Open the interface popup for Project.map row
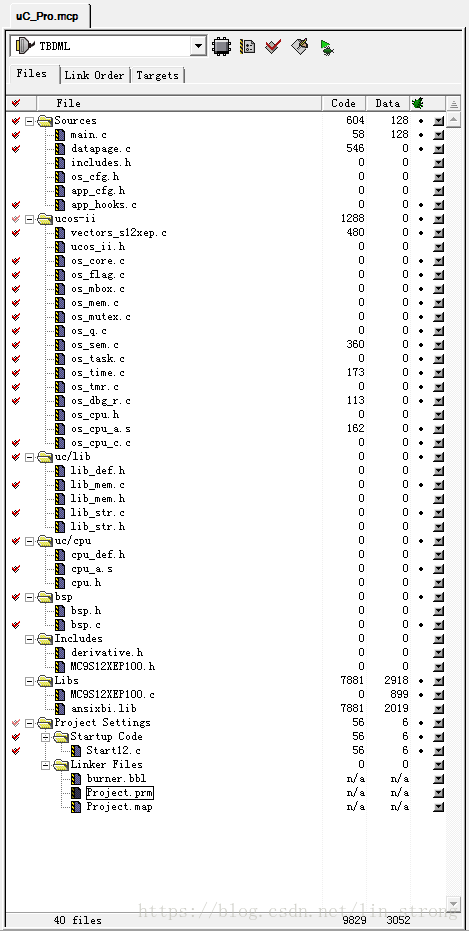The height and width of the screenshot is (931, 469). (438, 807)
